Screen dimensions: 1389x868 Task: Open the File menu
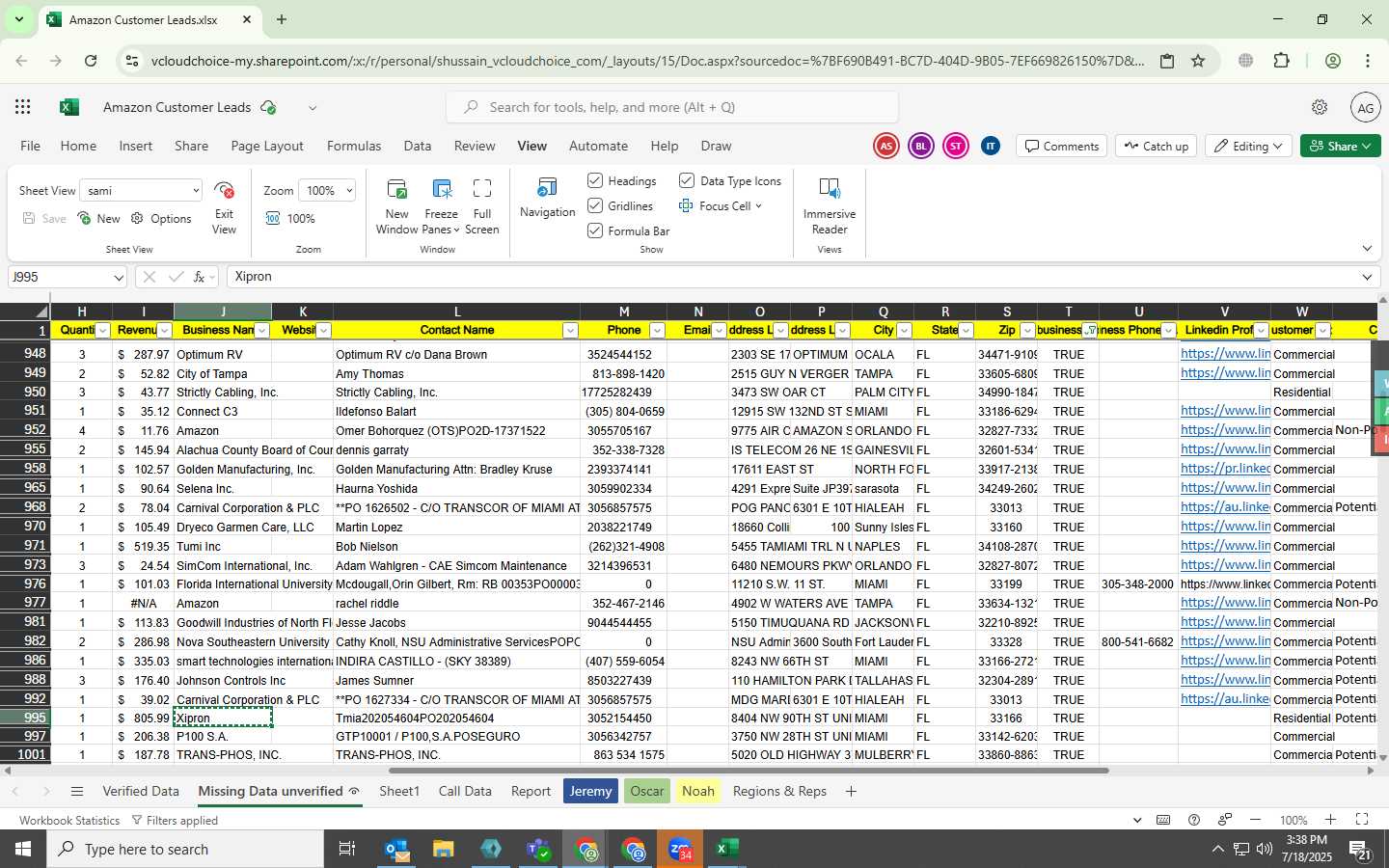point(31,146)
